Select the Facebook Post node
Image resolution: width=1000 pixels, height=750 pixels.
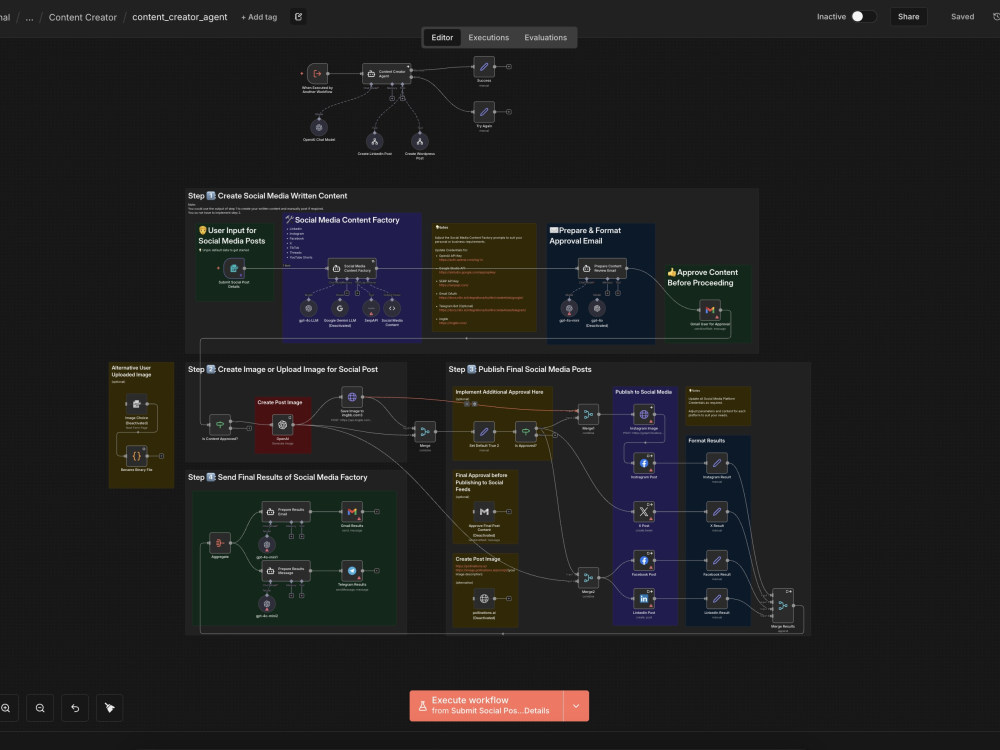[643, 561]
